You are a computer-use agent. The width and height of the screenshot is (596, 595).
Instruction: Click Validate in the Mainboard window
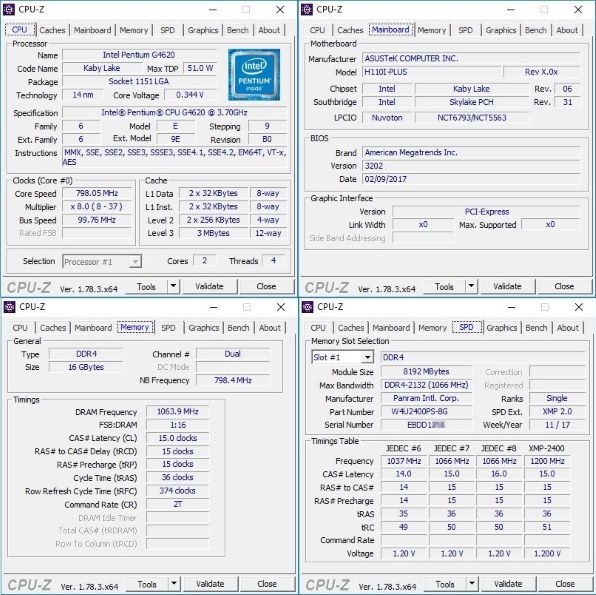pos(507,286)
